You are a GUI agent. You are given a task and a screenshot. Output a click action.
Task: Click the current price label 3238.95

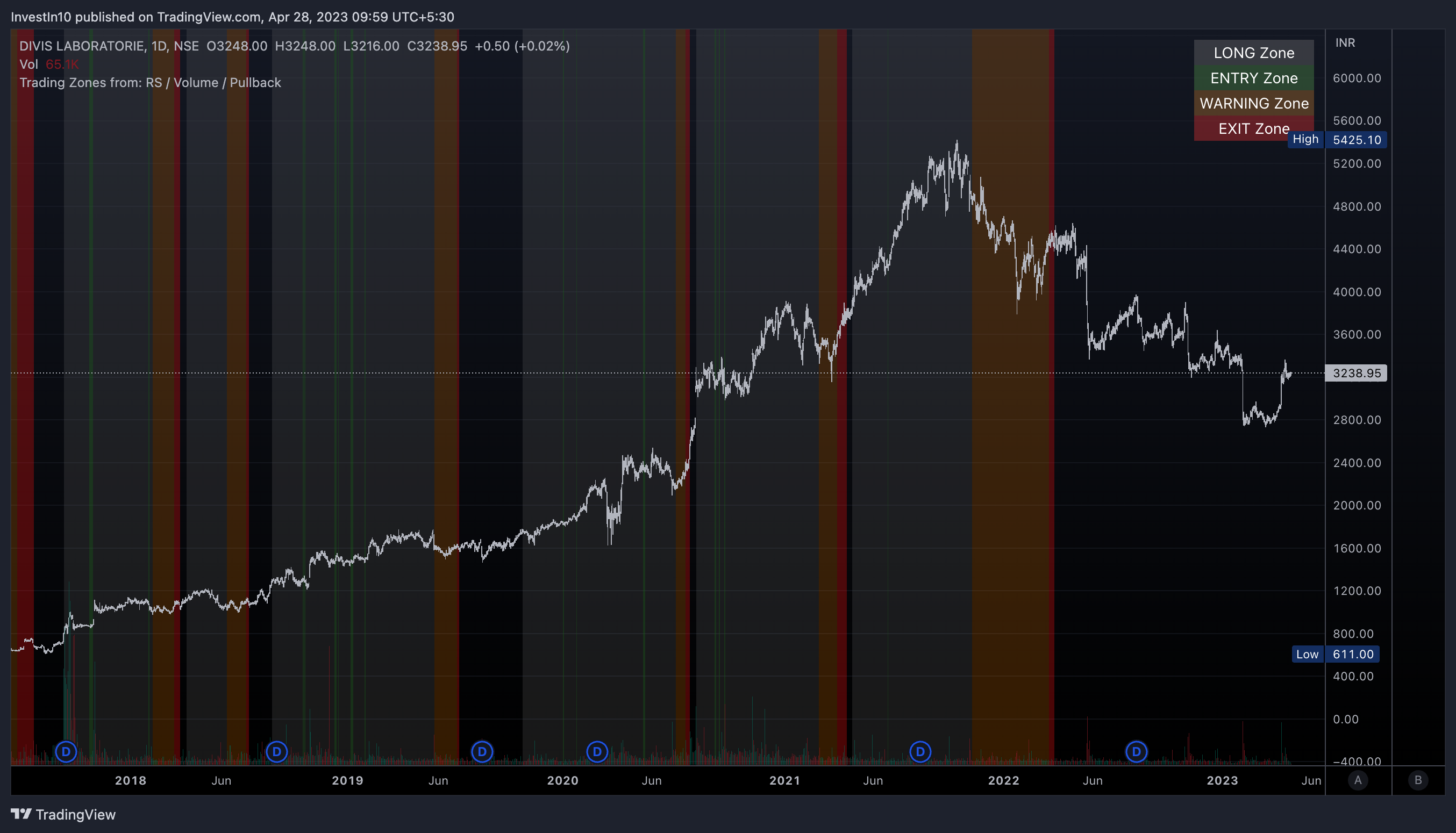[x=1356, y=373]
